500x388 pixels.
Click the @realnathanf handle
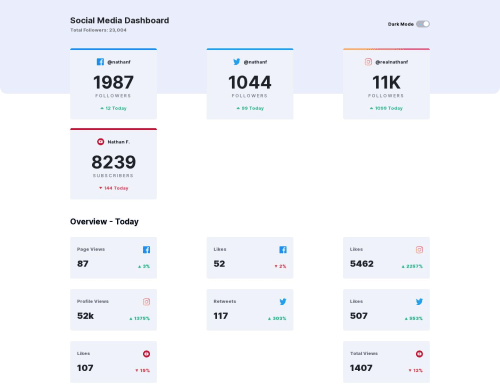tap(392, 62)
